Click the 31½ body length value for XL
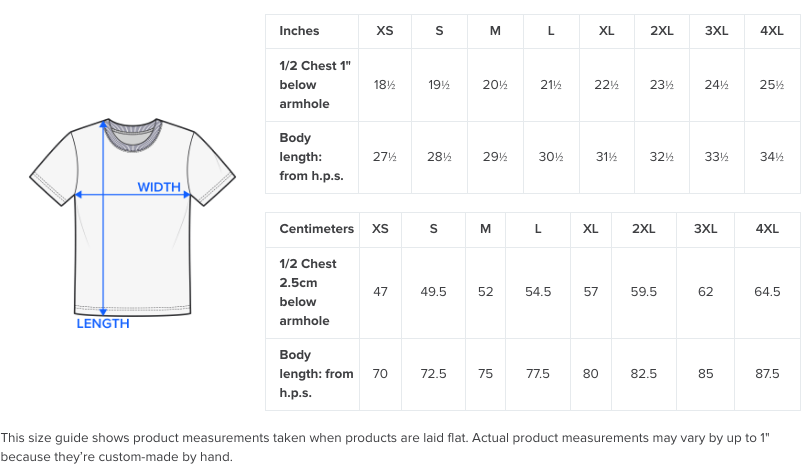 607,157
